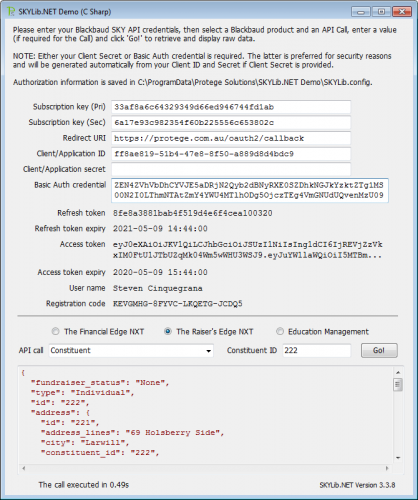Select The Raiser's Edge NXT radio button

pos(168,331)
